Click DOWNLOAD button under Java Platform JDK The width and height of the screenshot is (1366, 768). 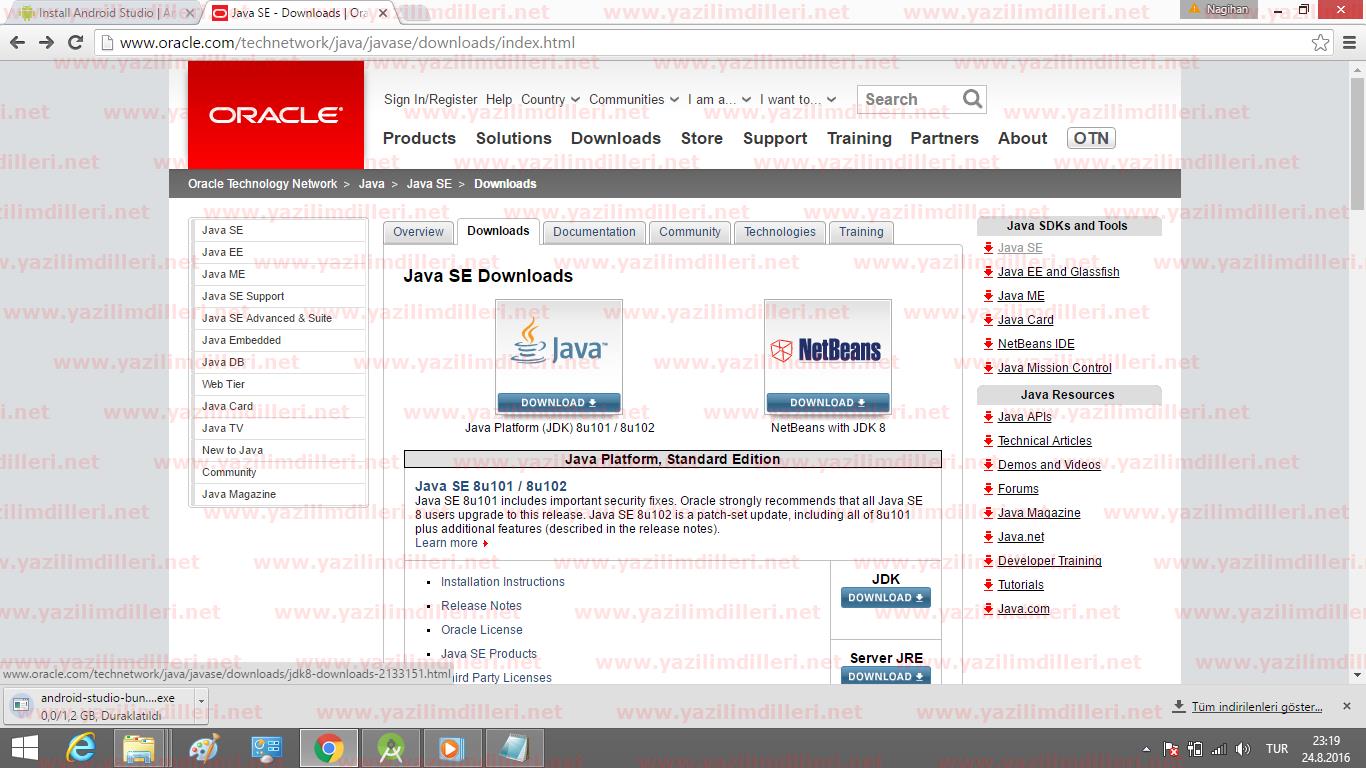(x=559, y=402)
